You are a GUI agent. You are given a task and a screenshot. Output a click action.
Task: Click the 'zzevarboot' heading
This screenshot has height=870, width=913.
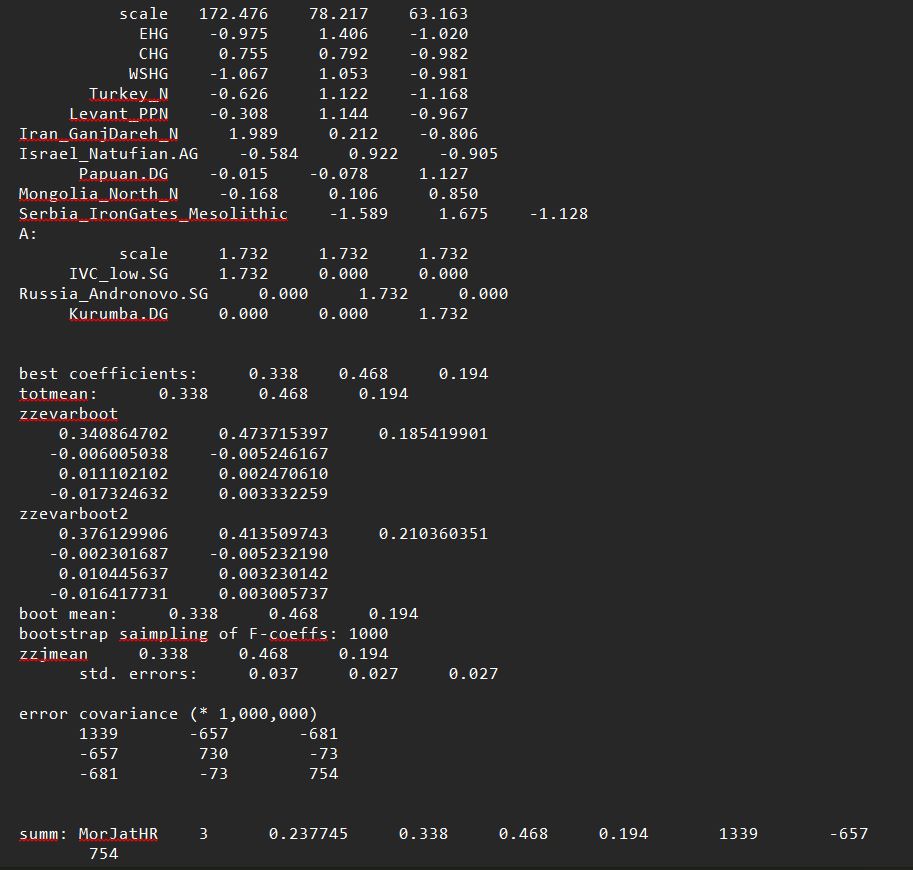click(x=68, y=413)
